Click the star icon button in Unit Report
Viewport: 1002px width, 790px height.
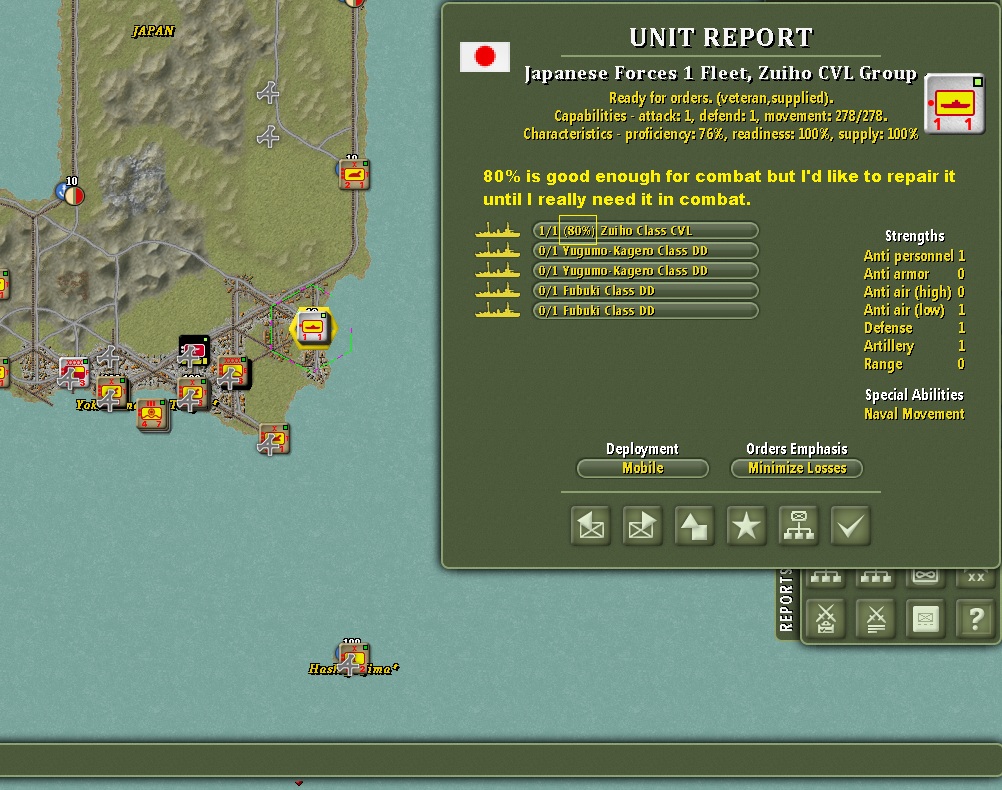(746, 525)
